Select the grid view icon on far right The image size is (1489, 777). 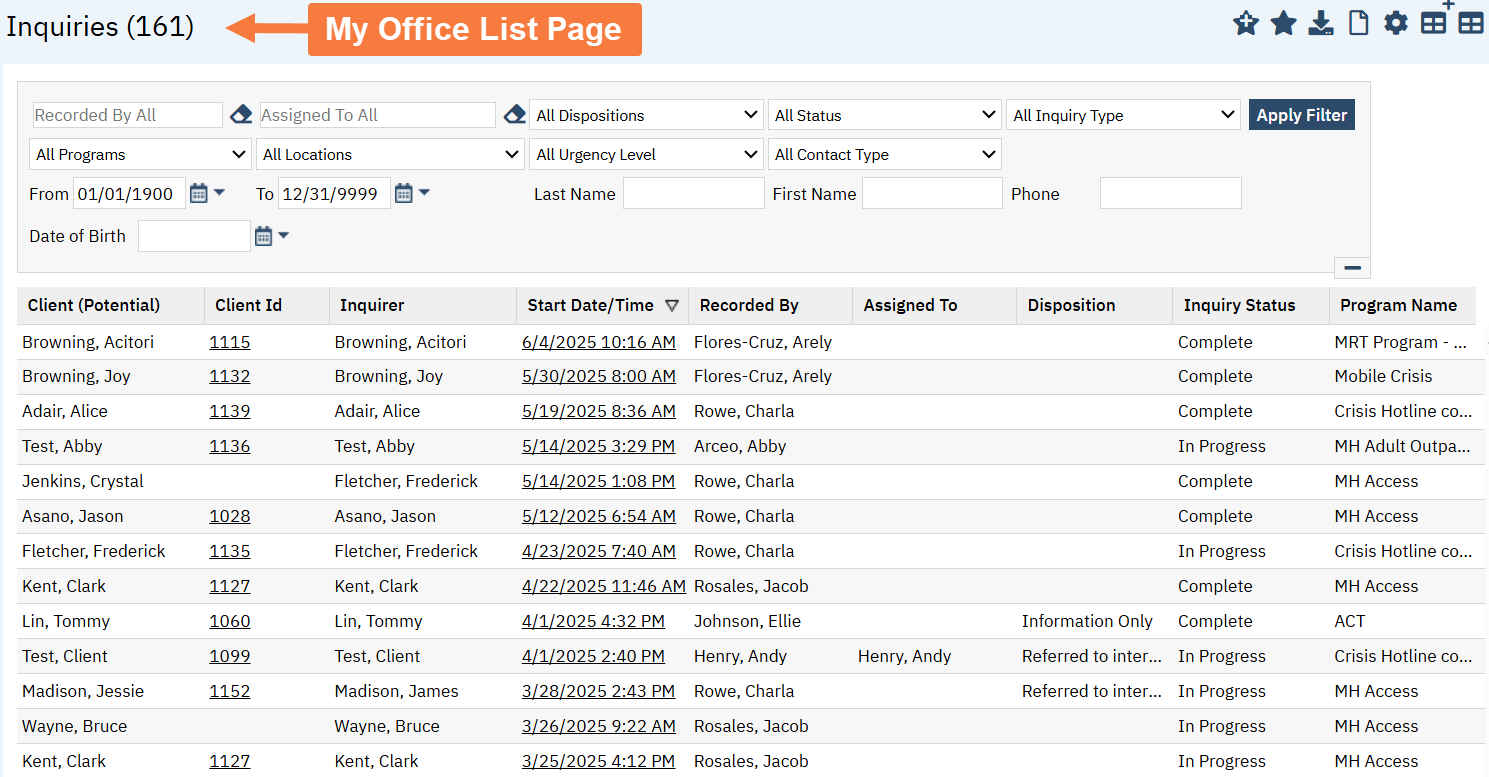(x=1470, y=22)
